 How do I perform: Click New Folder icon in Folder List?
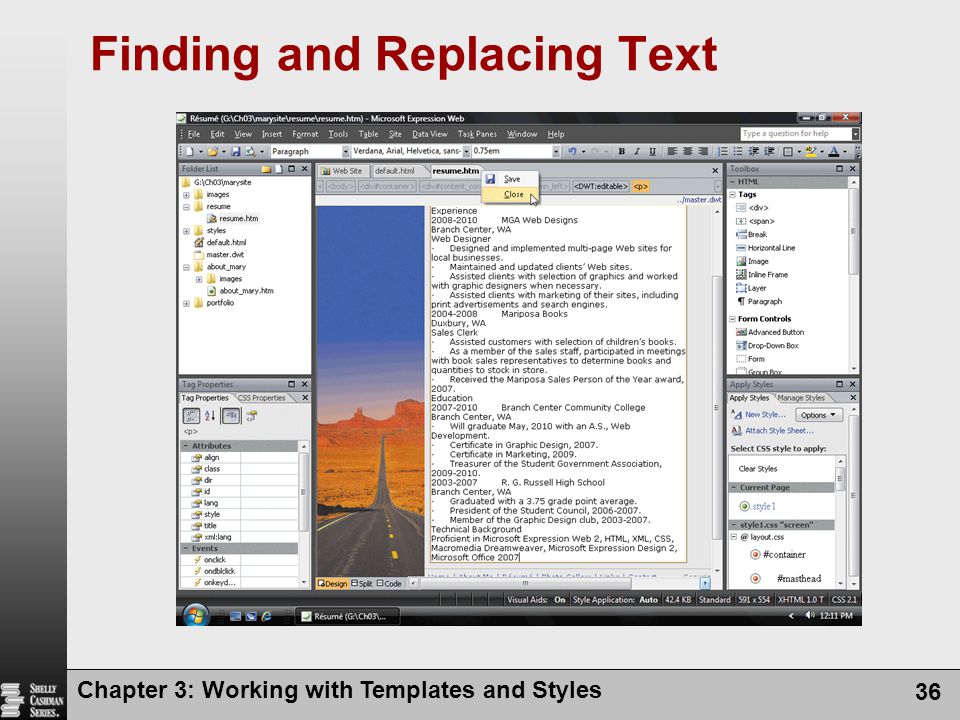(266, 169)
